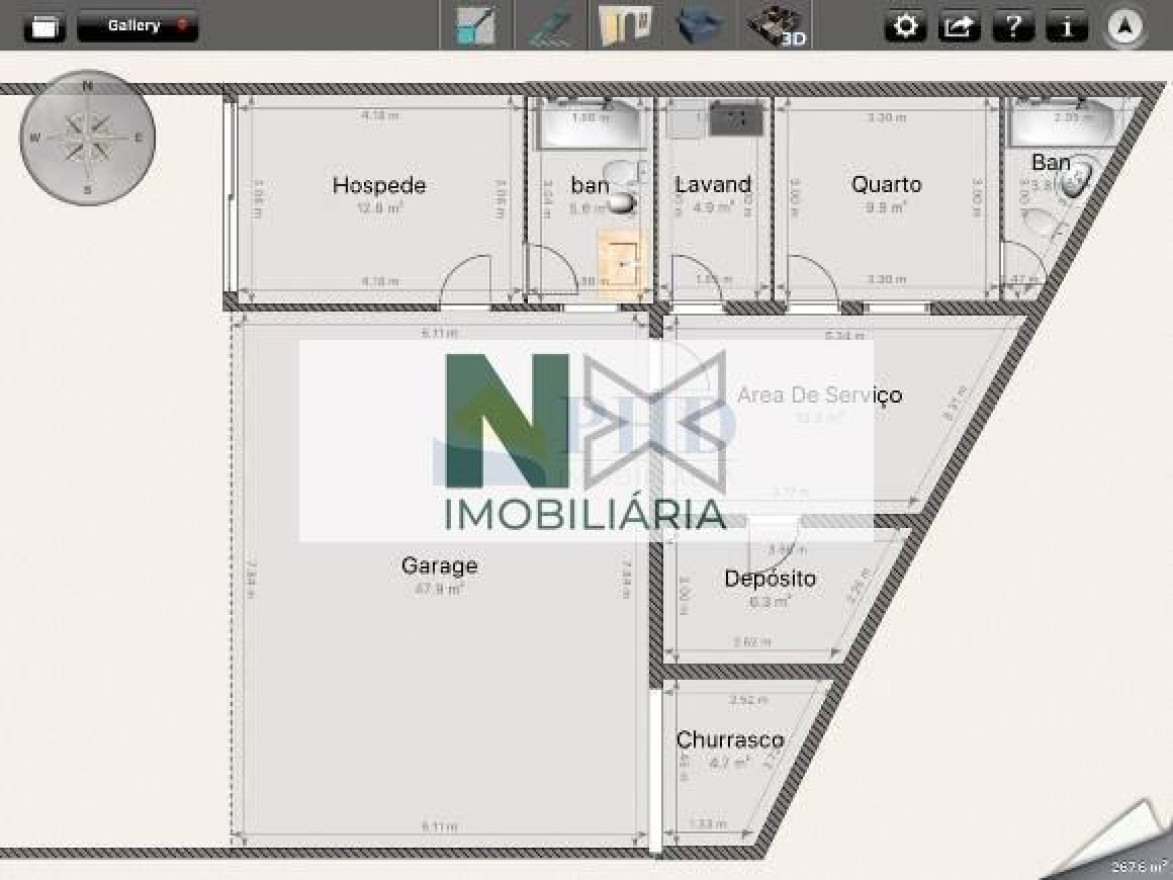Select the wall and measure tool icon

click(551, 25)
